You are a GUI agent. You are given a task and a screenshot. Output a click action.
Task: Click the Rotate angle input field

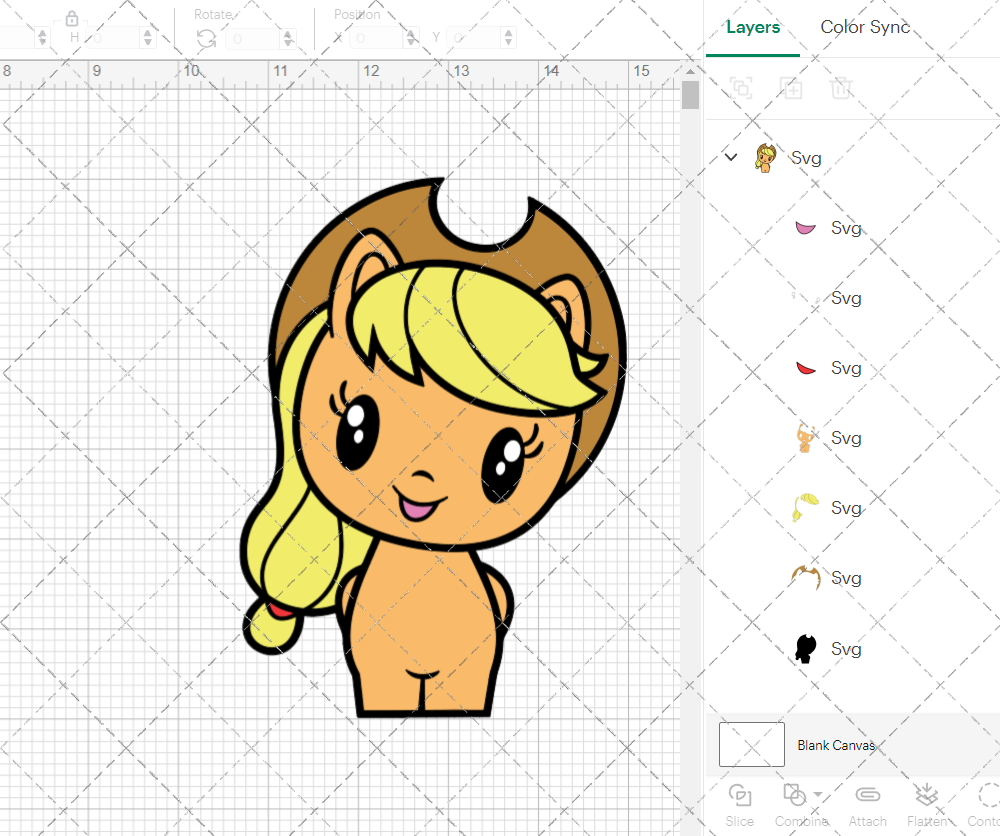click(x=253, y=38)
